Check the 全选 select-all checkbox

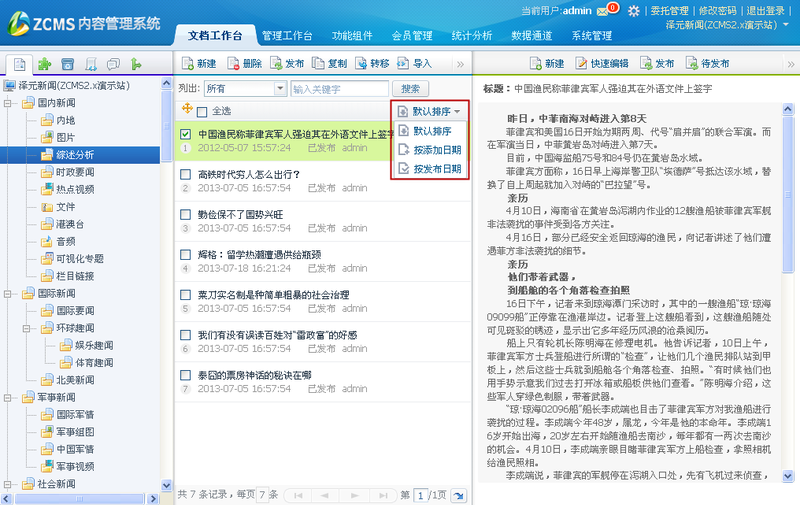[203, 111]
